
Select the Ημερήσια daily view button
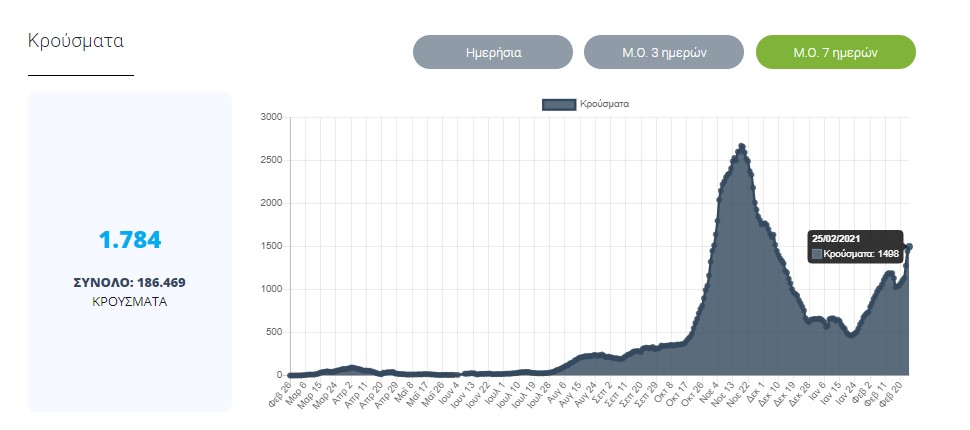pos(492,52)
